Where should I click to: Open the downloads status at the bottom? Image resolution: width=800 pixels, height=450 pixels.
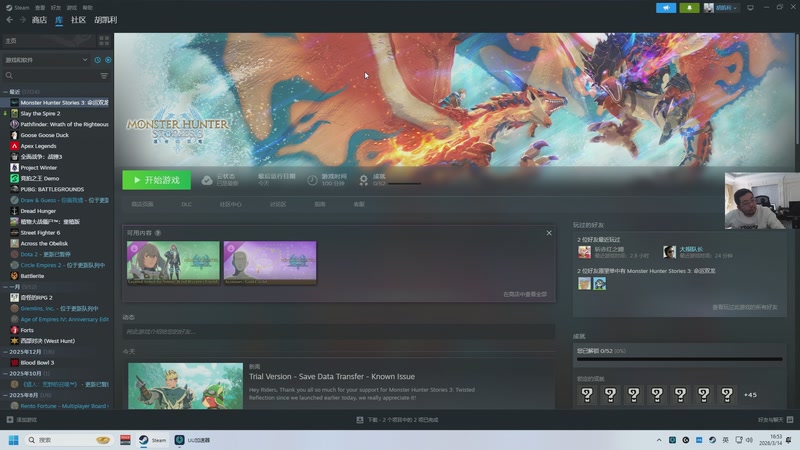(397, 420)
